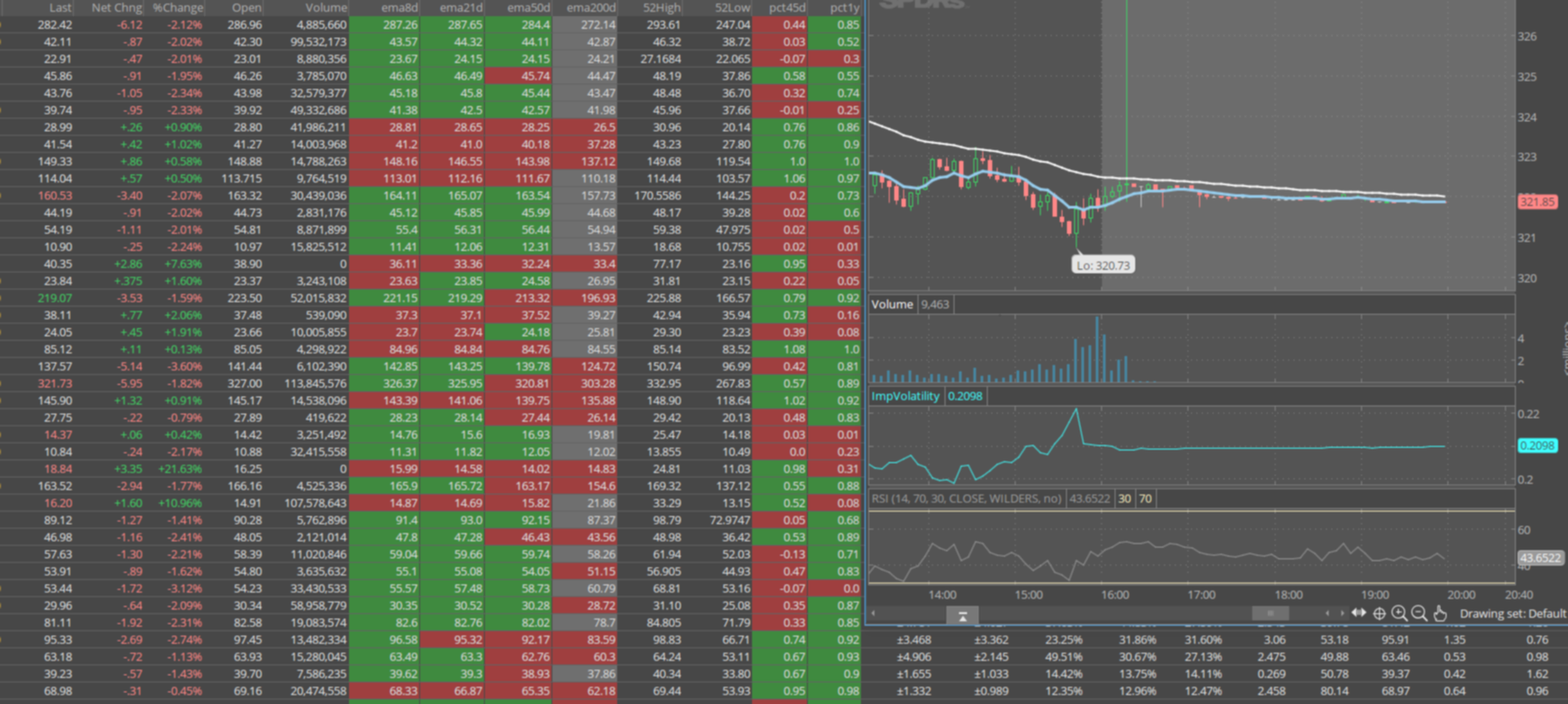Open the Drawing set: Default dropdown

1511,613
